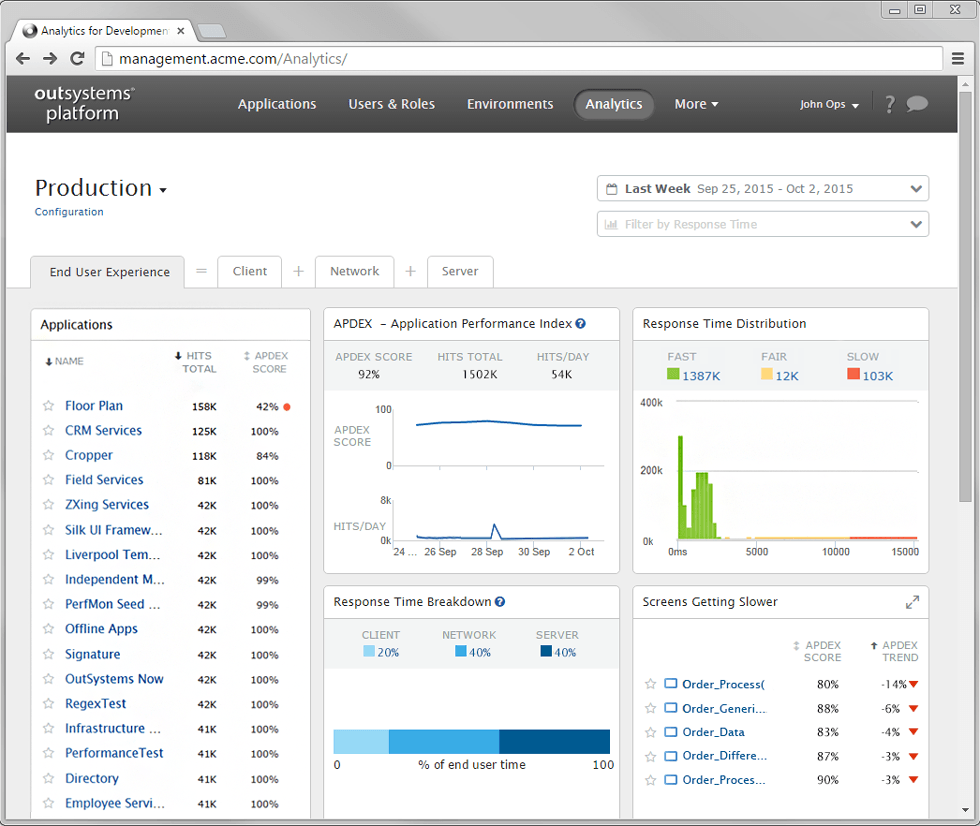The height and width of the screenshot is (826, 980).
Task: Open the Applications menu item
Action: point(277,104)
